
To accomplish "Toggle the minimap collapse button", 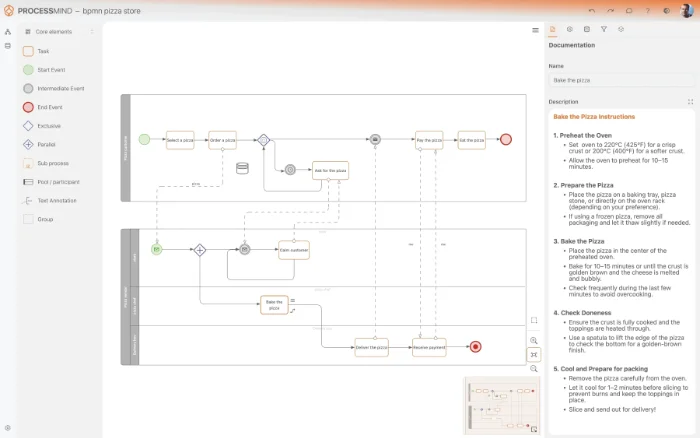I will [x=534, y=429].
